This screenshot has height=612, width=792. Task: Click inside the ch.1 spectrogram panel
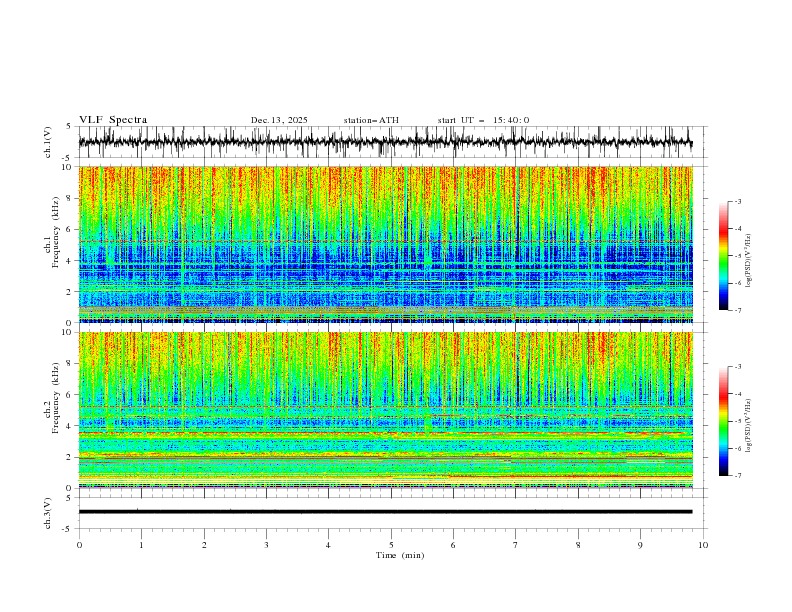[385, 244]
